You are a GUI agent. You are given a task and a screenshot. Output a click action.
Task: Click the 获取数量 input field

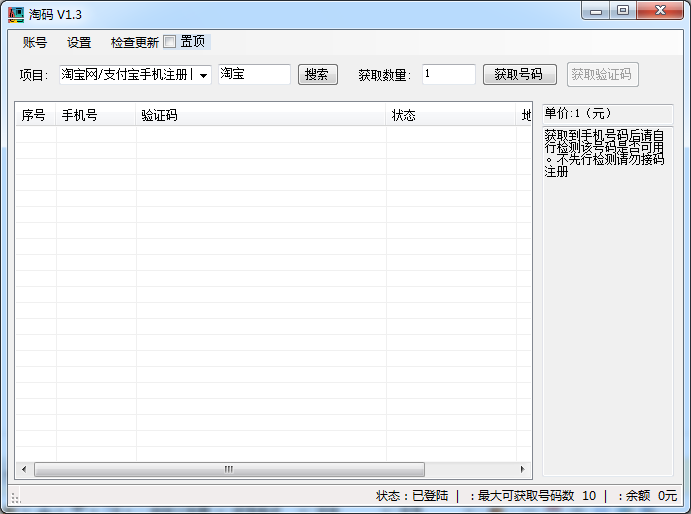(448, 75)
